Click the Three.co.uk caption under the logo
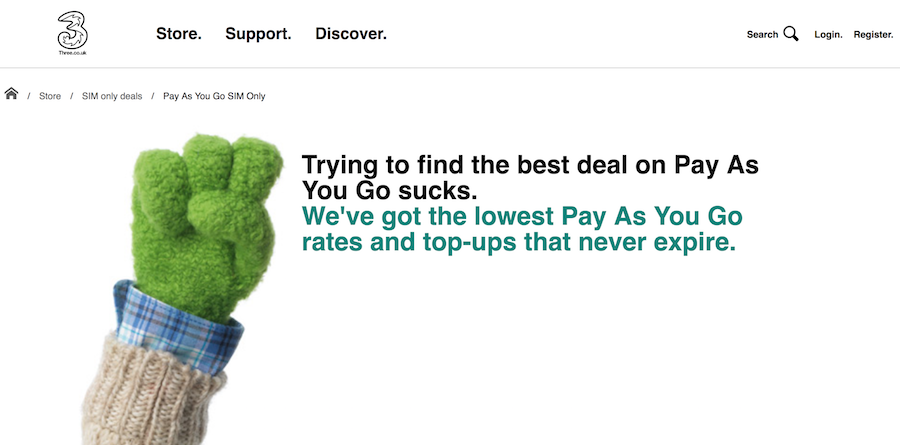Screen dimensions: 900x445 72,53
